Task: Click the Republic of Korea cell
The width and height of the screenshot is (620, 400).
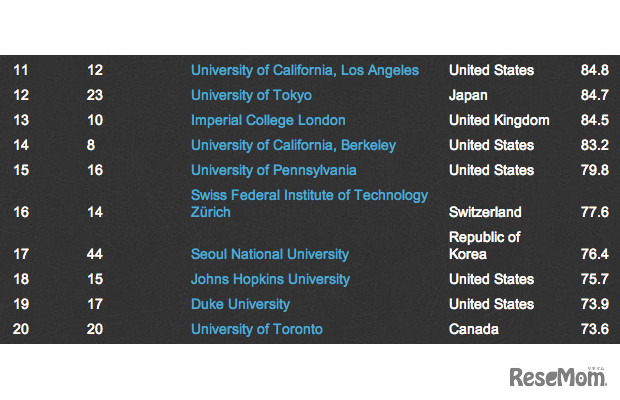Action: click(485, 246)
